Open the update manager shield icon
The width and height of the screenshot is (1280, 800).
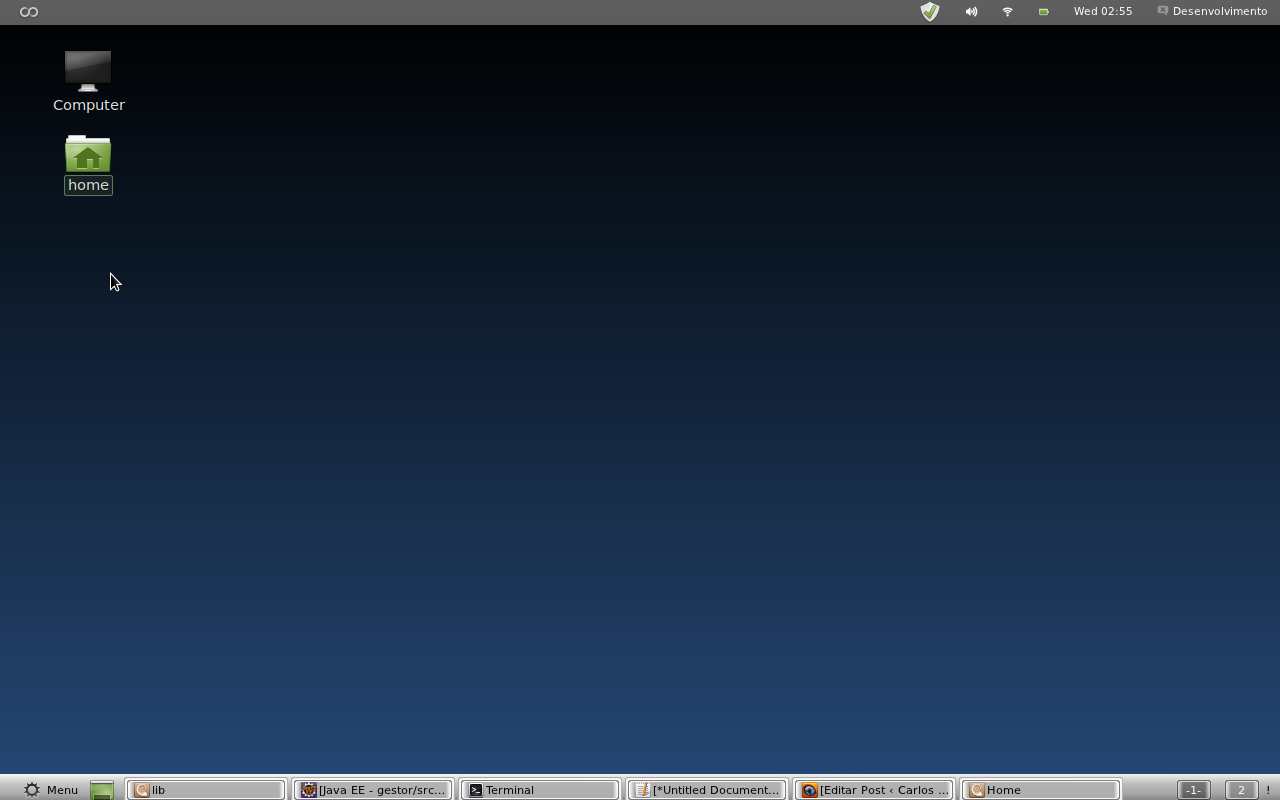pos(930,12)
